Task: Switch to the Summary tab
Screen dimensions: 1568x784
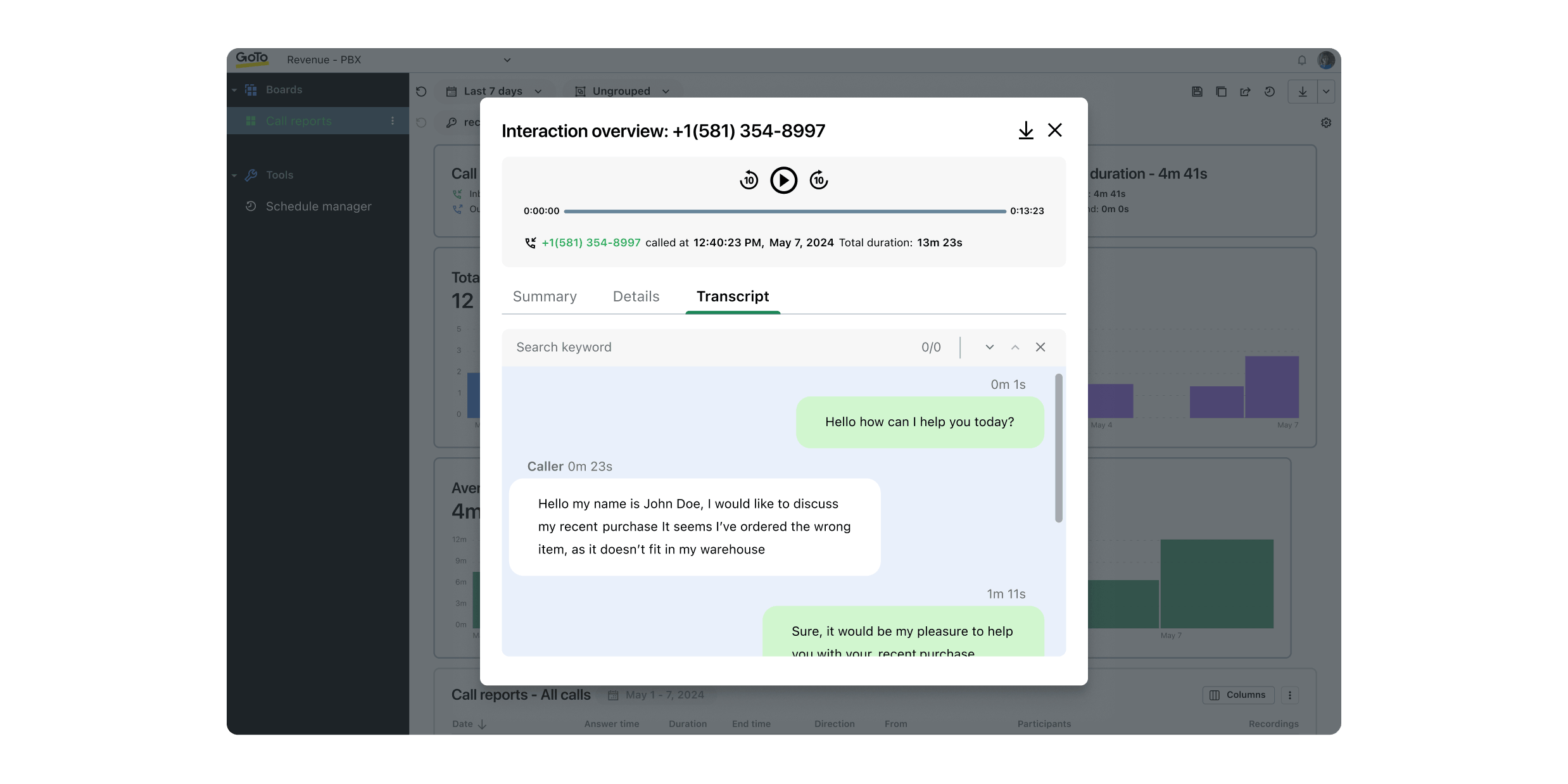Action: [545, 296]
